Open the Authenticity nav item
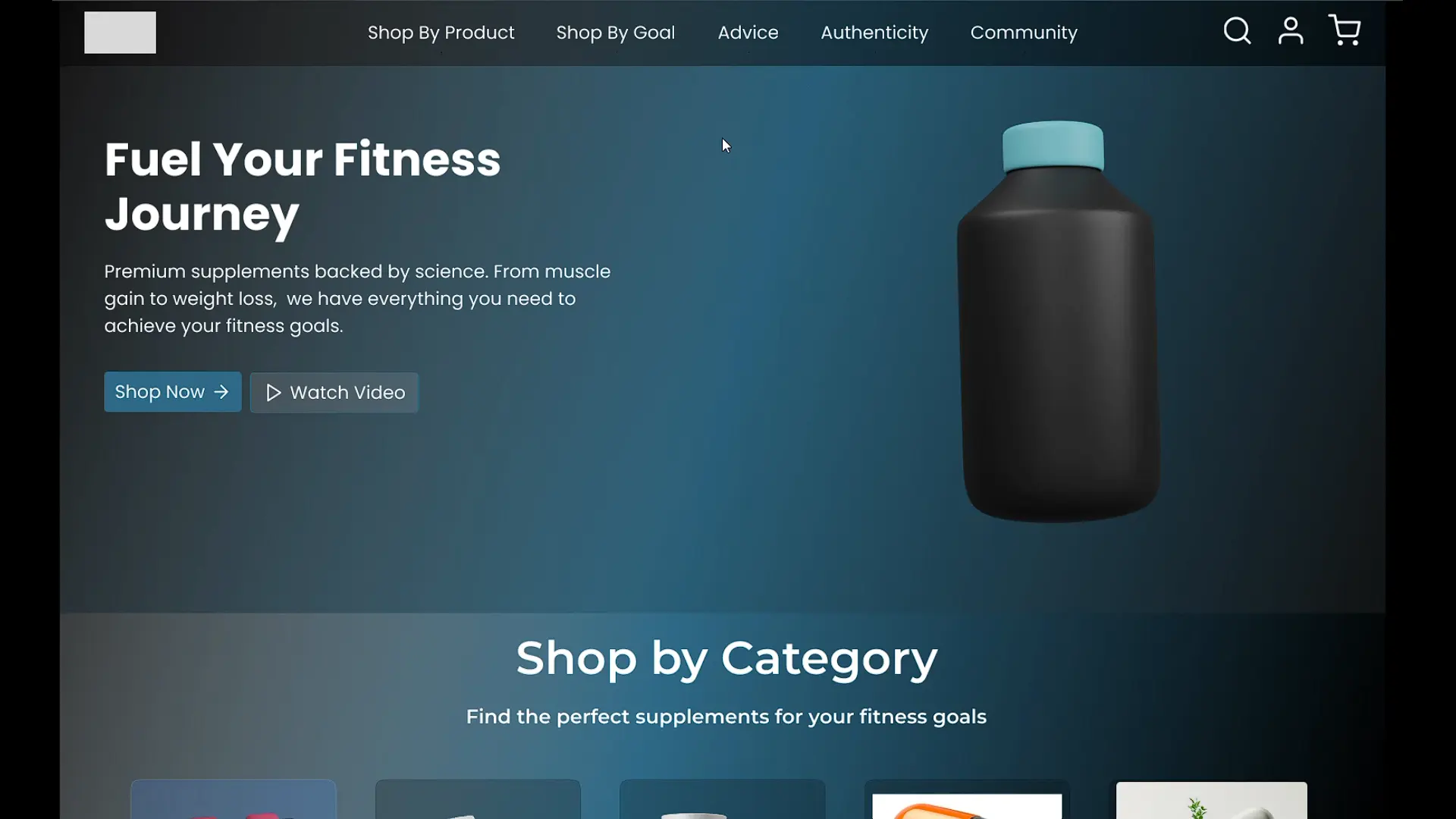Screen dimensions: 1456x819 (x=874, y=33)
